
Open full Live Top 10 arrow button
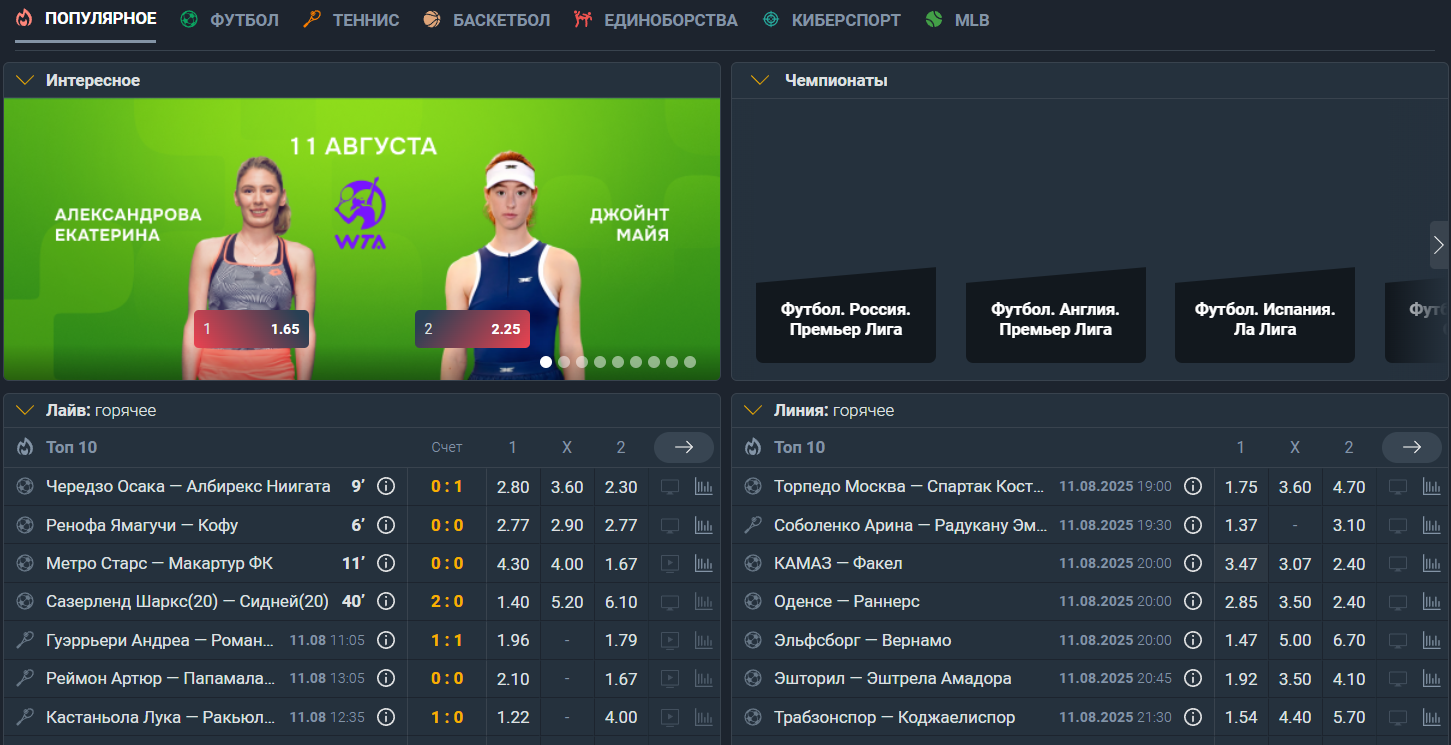[x=684, y=447]
